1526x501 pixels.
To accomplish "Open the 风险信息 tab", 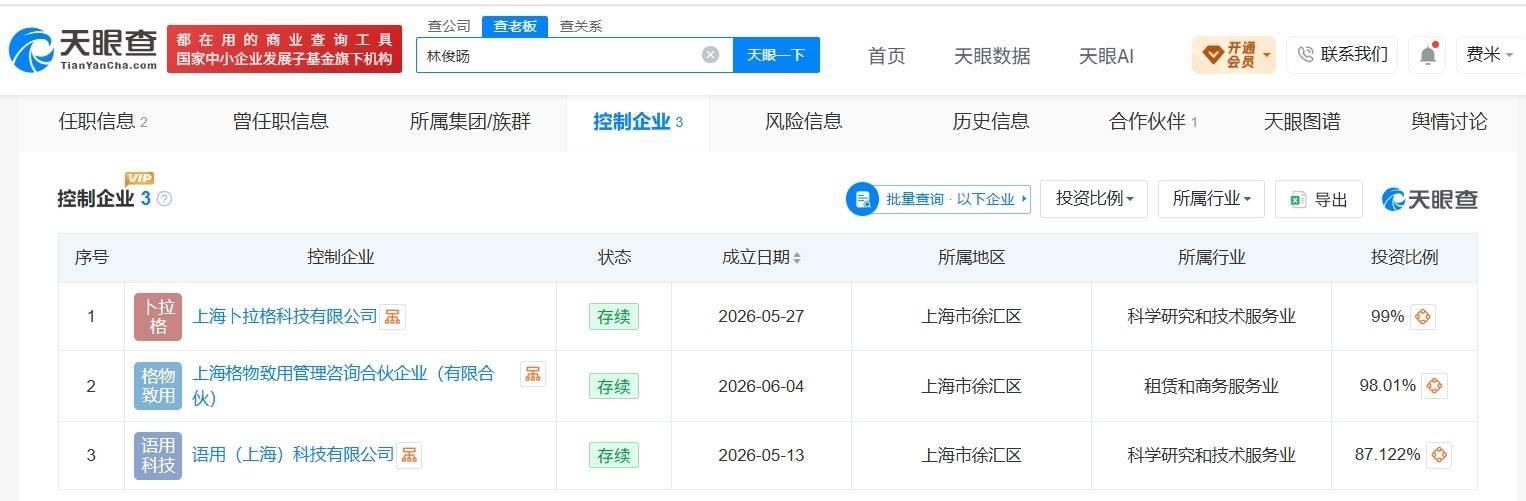I will tap(803, 122).
